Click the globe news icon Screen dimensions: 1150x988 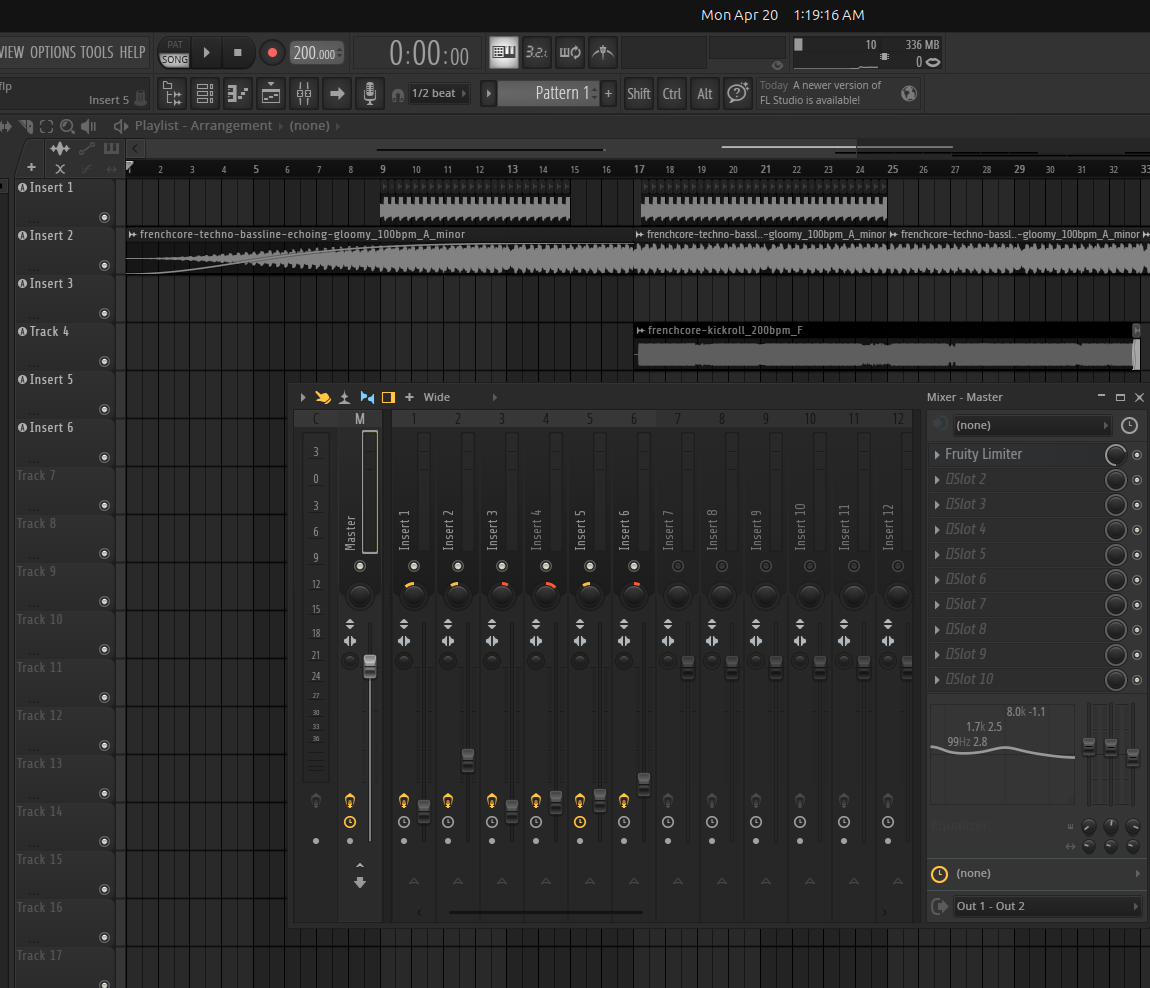tap(909, 93)
